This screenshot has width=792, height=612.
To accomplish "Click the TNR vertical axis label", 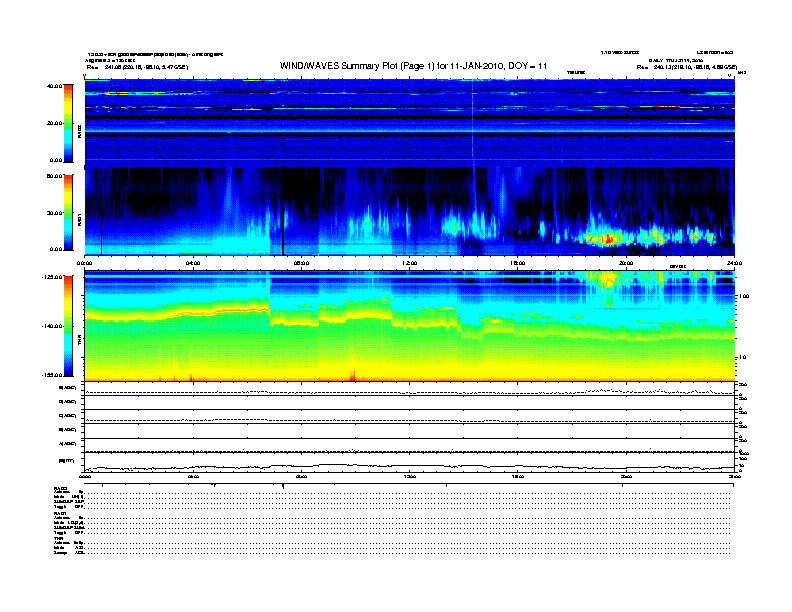I will click(x=79, y=340).
